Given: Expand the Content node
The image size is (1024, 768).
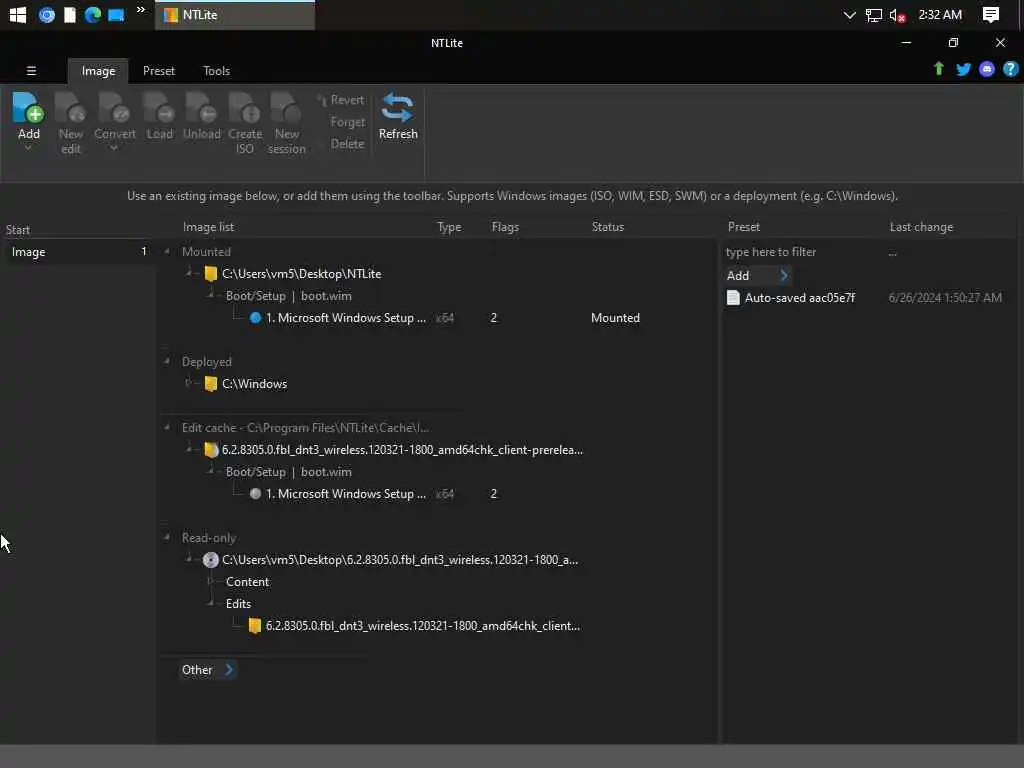Looking at the screenshot, I should [210, 581].
